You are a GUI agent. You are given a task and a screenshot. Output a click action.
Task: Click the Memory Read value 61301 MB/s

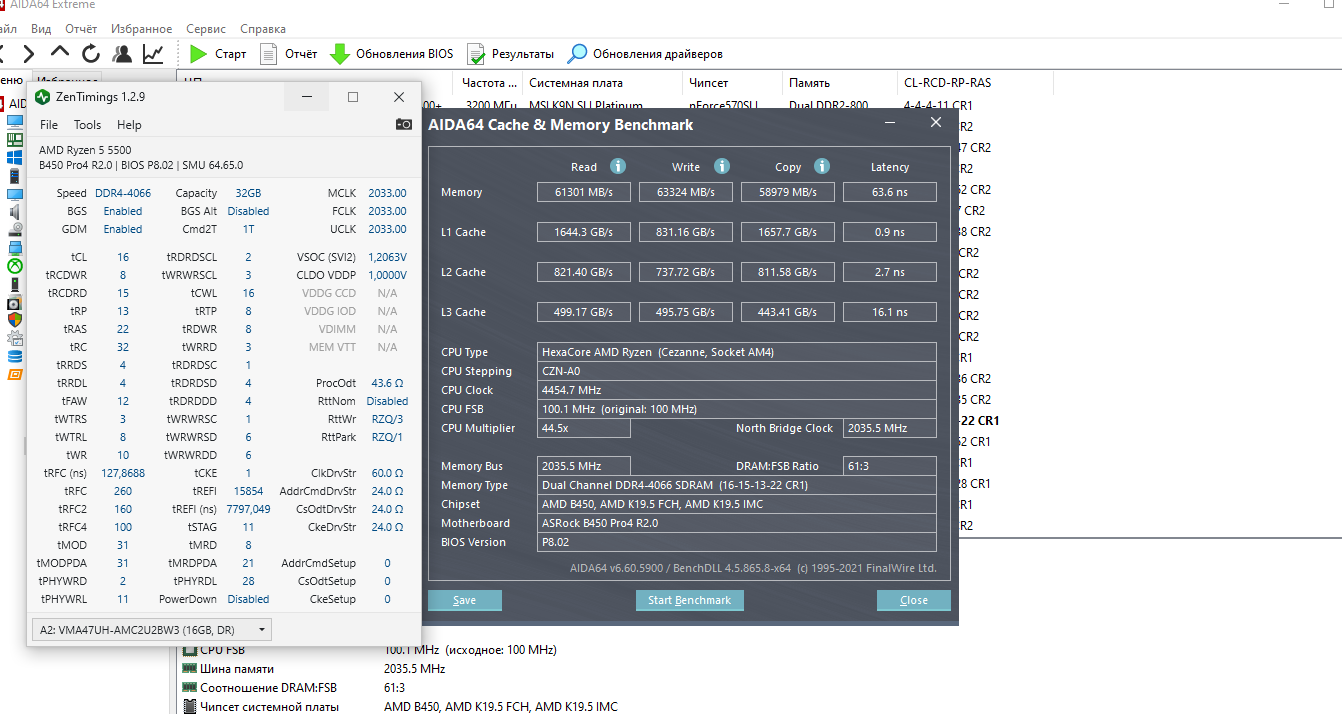coord(584,192)
